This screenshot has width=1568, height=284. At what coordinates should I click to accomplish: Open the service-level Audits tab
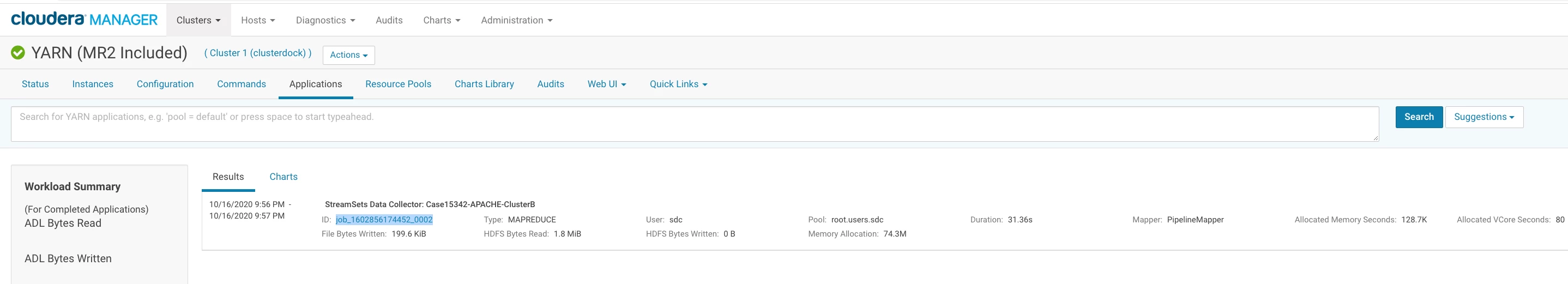pyautogui.click(x=550, y=84)
